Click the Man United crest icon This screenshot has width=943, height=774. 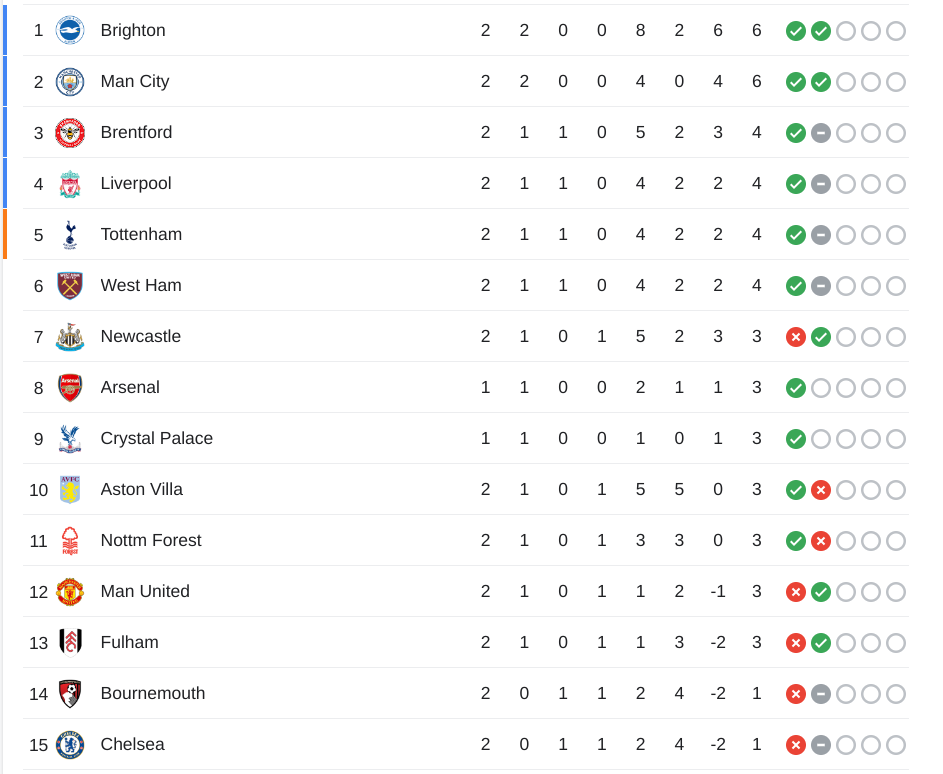(70, 592)
